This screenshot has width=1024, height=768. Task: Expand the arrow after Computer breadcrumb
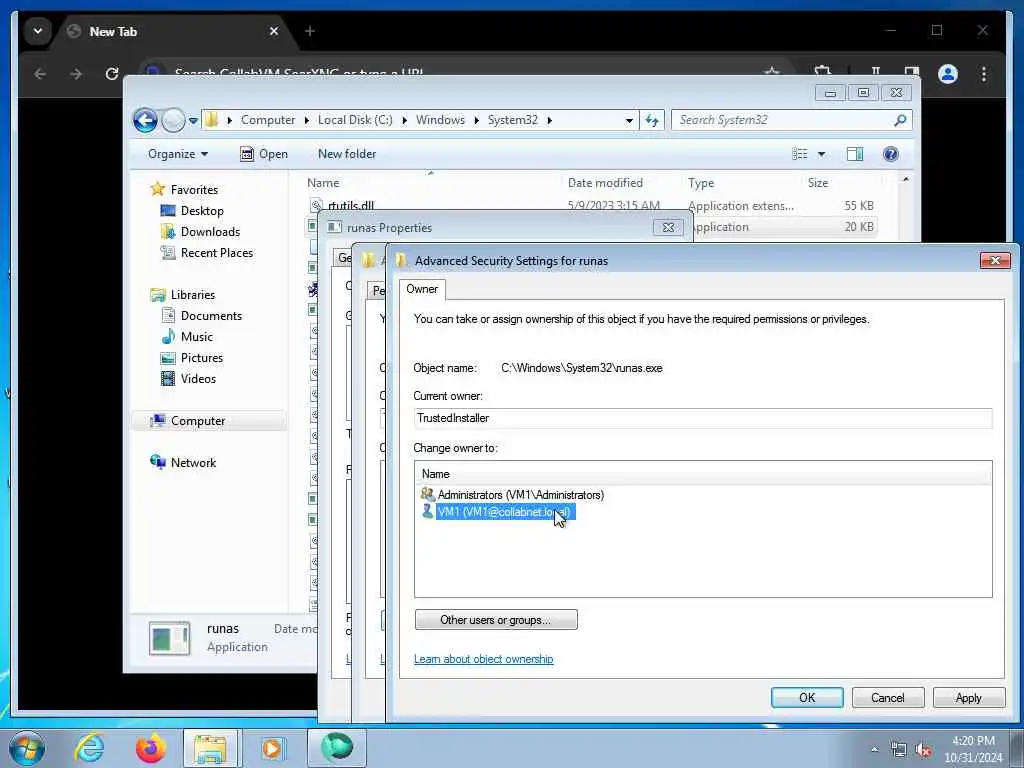click(306, 120)
